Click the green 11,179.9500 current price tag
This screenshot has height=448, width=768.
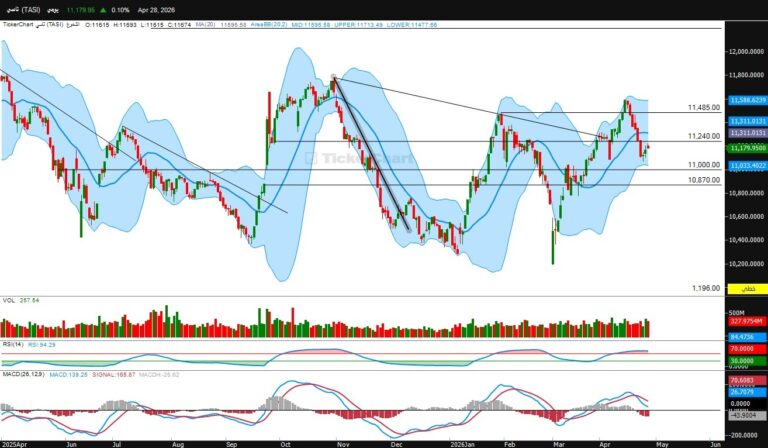point(747,148)
